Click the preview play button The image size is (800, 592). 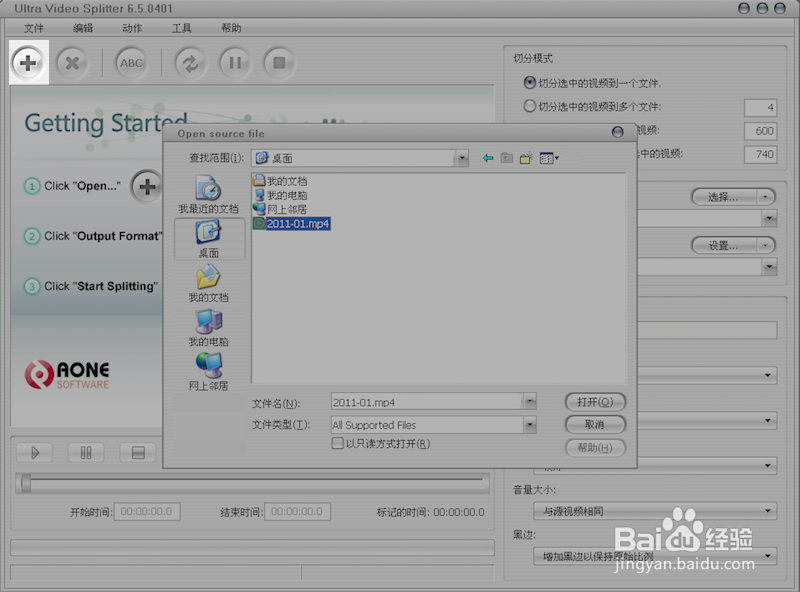point(35,453)
